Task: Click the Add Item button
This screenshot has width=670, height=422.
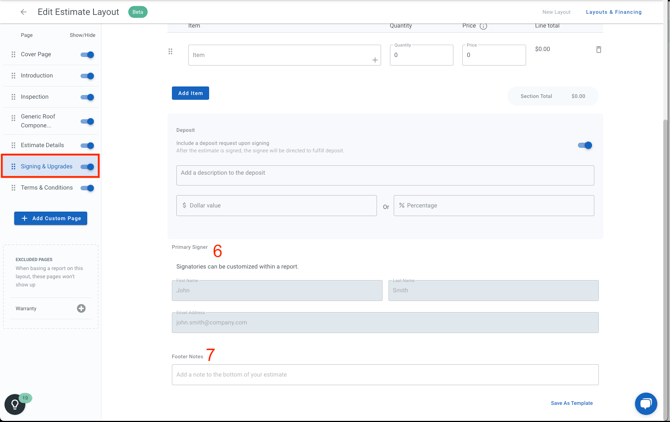Action: 190,93
